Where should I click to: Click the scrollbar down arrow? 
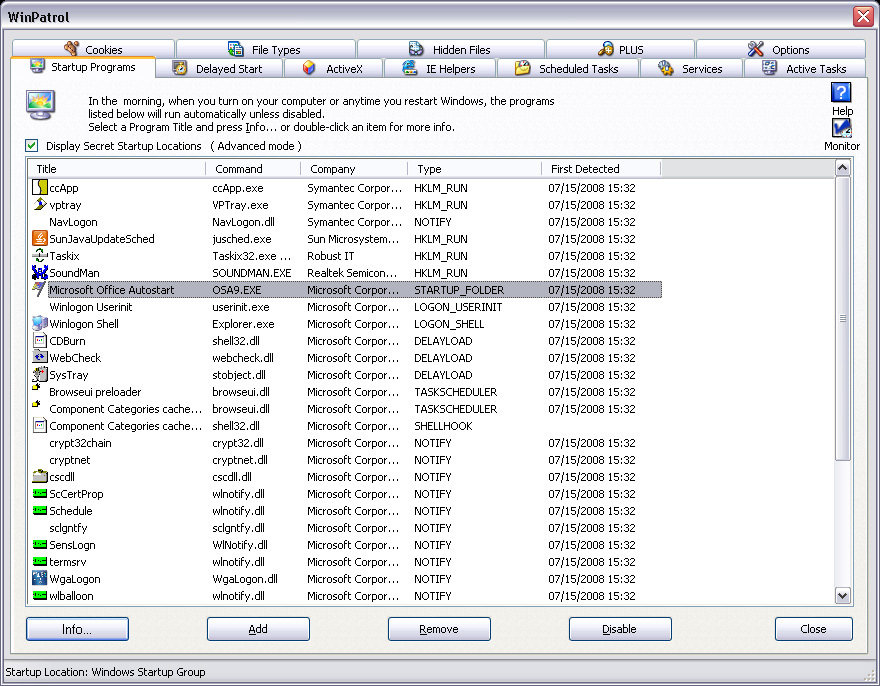tap(842, 596)
